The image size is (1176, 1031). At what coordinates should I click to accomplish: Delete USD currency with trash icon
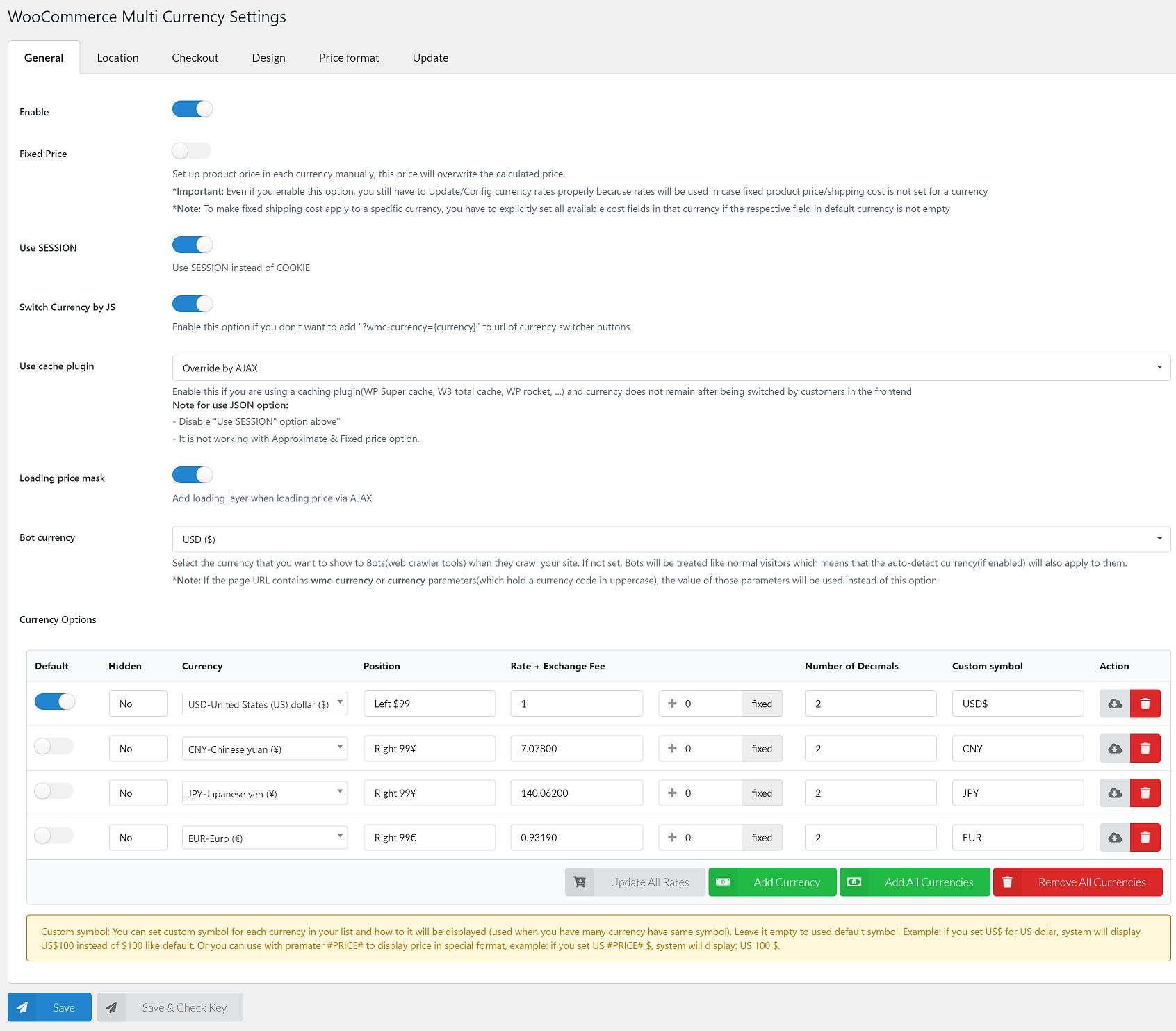[x=1145, y=704]
